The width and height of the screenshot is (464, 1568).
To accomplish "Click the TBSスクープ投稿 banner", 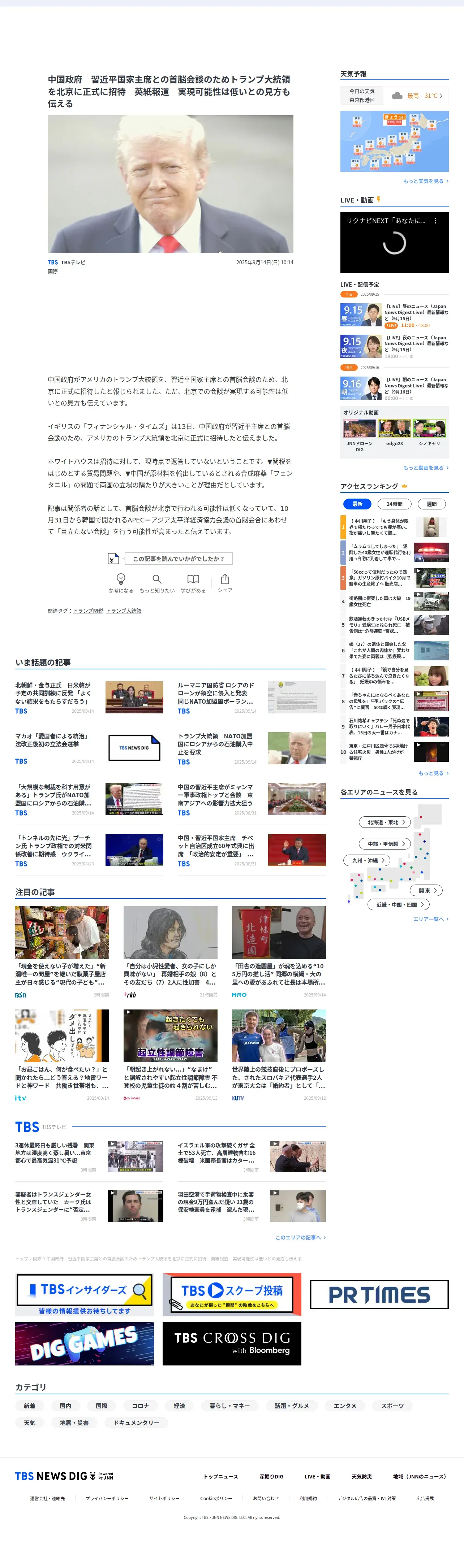I will pos(232,1295).
